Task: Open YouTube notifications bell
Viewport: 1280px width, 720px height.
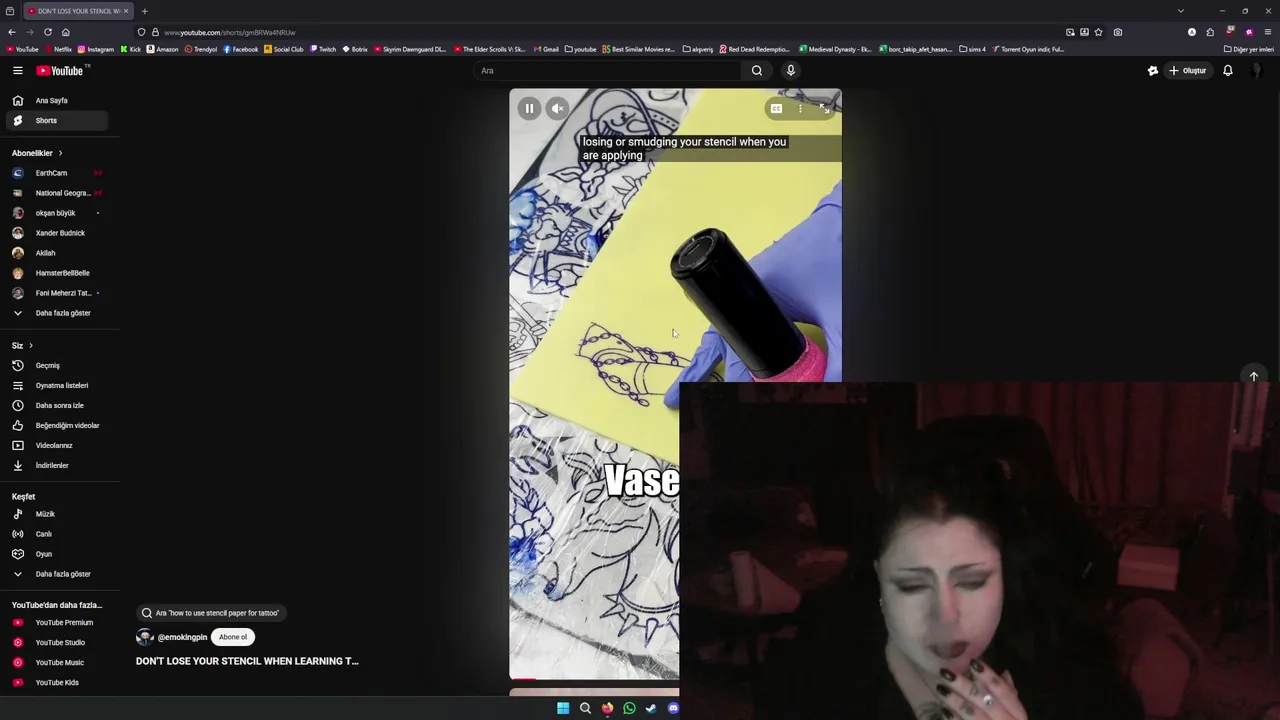Action: 1228,70
